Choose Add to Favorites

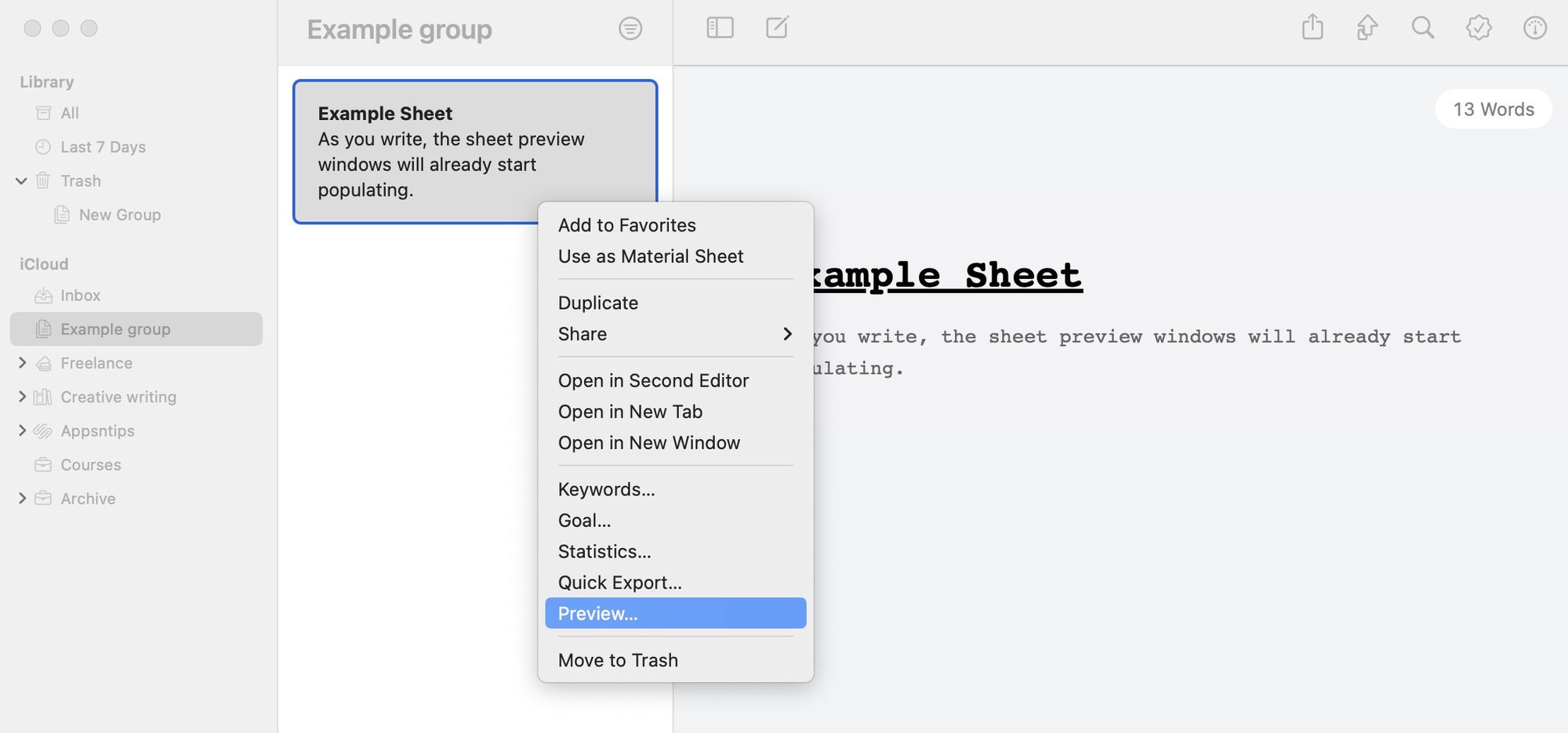626,225
